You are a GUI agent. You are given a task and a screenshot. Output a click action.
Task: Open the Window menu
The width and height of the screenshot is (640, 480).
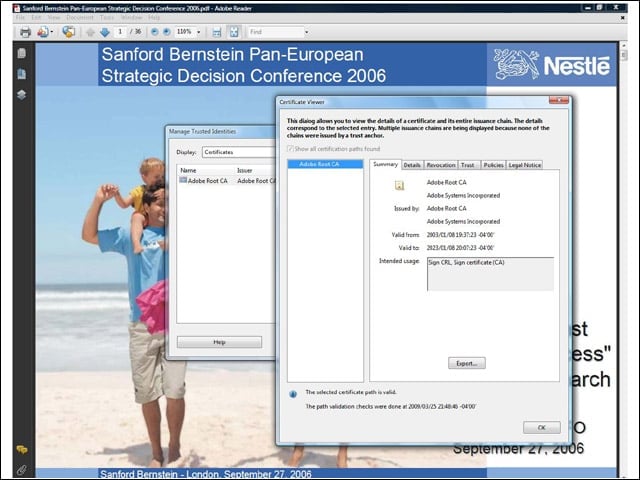(131, 18)
